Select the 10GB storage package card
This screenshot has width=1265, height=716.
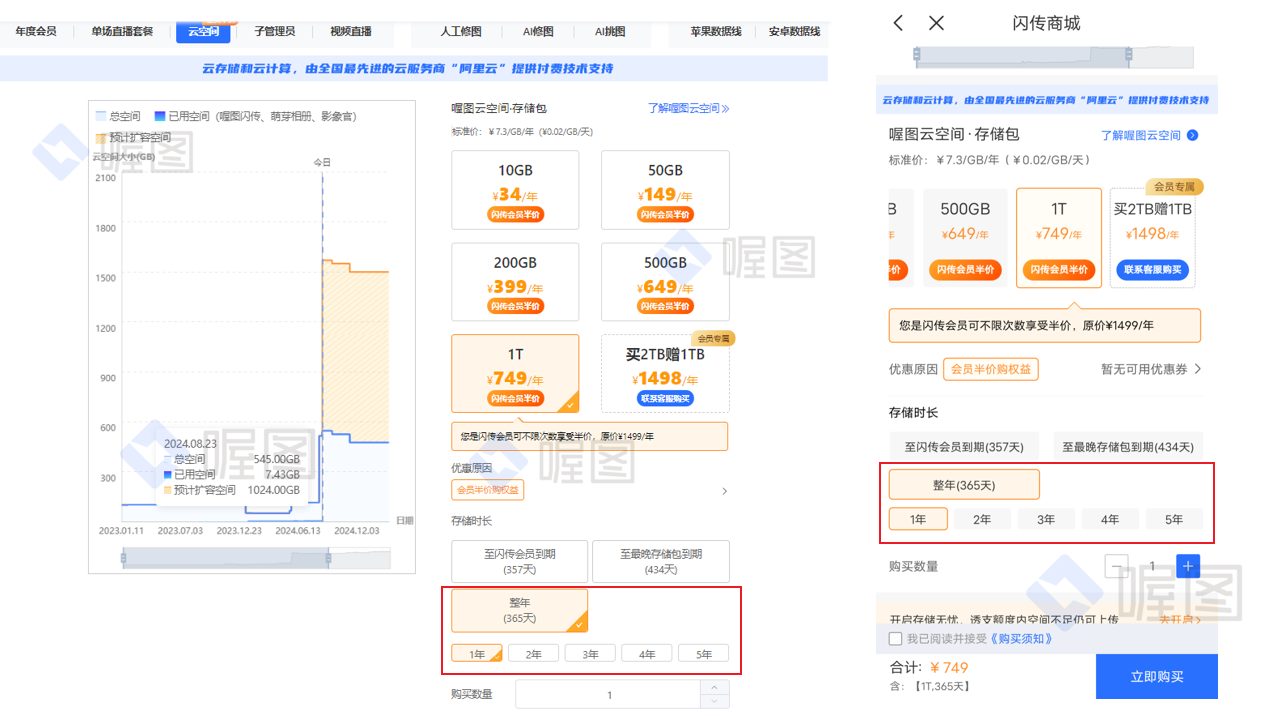[515, 190]
